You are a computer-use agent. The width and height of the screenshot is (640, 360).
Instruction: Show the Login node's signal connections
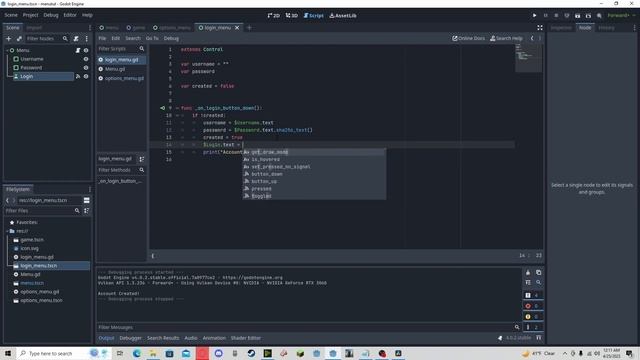coord(78,76)
